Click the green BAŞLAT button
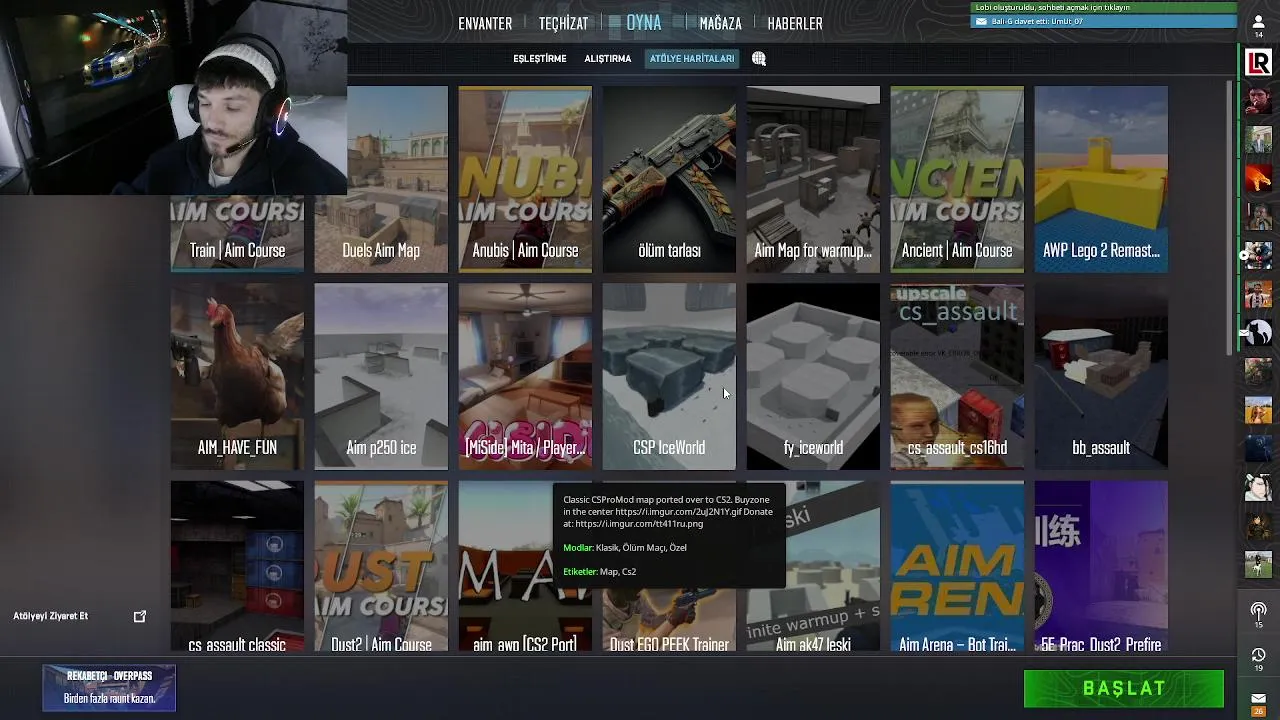The height and width of the screenshot is (720, 1280). coord(1124,688)
